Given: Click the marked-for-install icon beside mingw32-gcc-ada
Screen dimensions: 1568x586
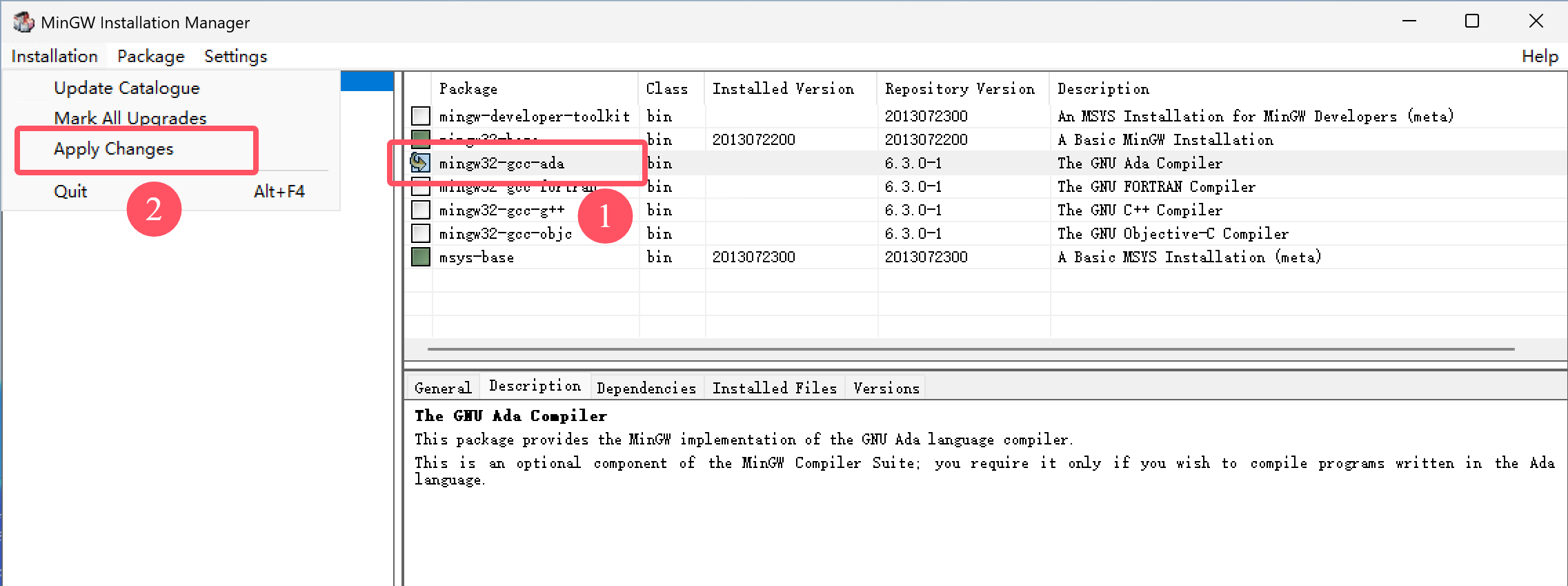Looking at the screenshot, I should pos(420,163).
